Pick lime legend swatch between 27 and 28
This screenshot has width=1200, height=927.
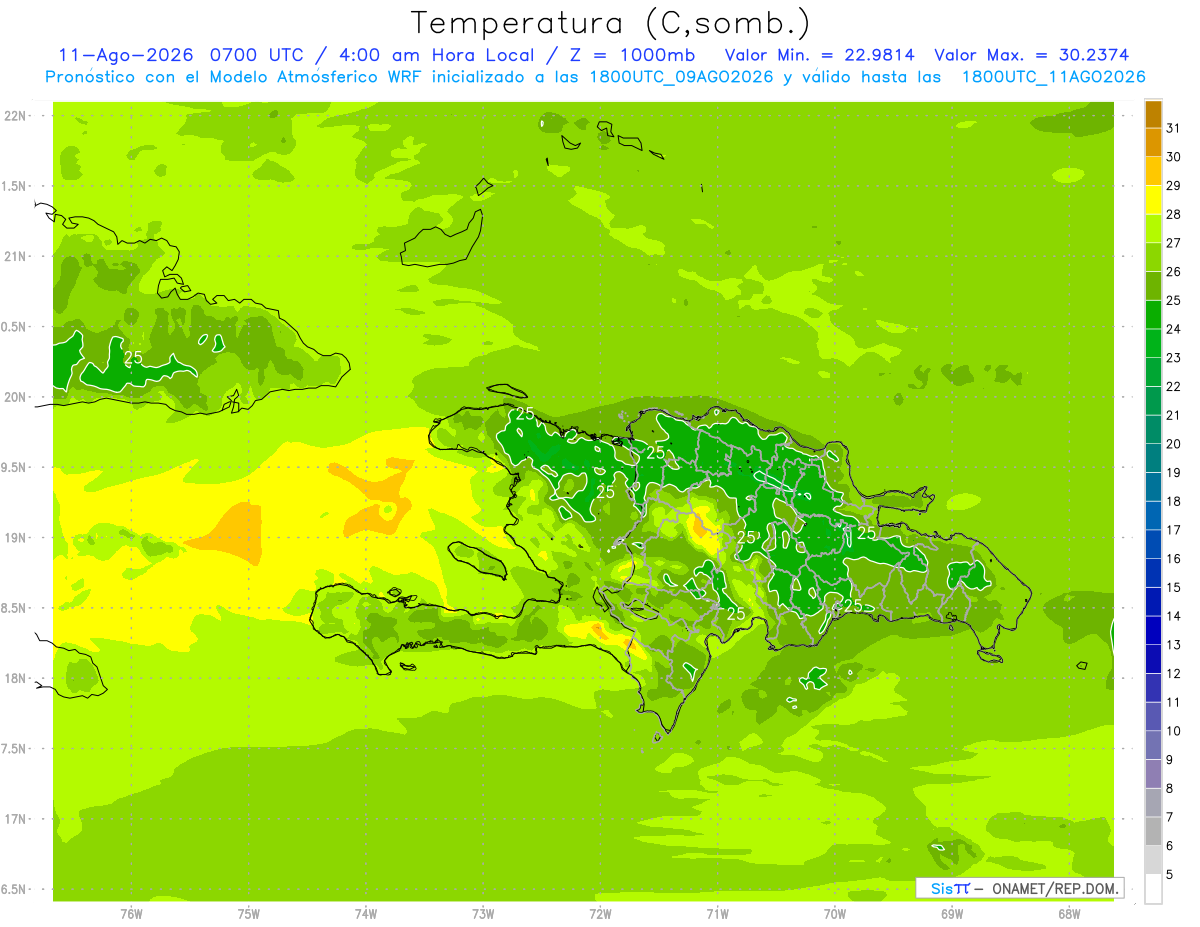pos(1153,230)
